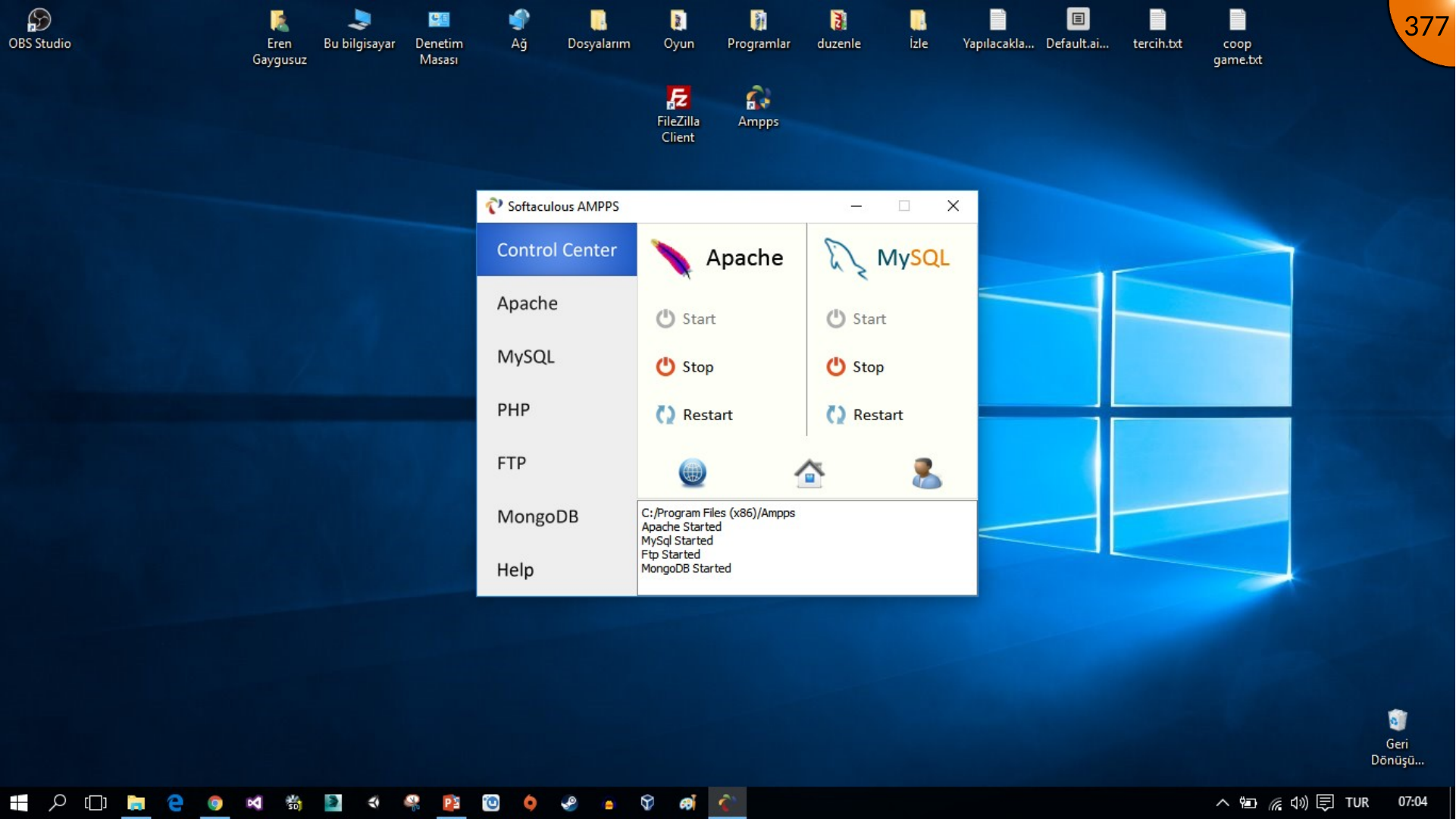Click the taskbar clock showing 07:04
Image resolution: width=1456 pixels, height=819 pixels.
[x=1412, y=802]
